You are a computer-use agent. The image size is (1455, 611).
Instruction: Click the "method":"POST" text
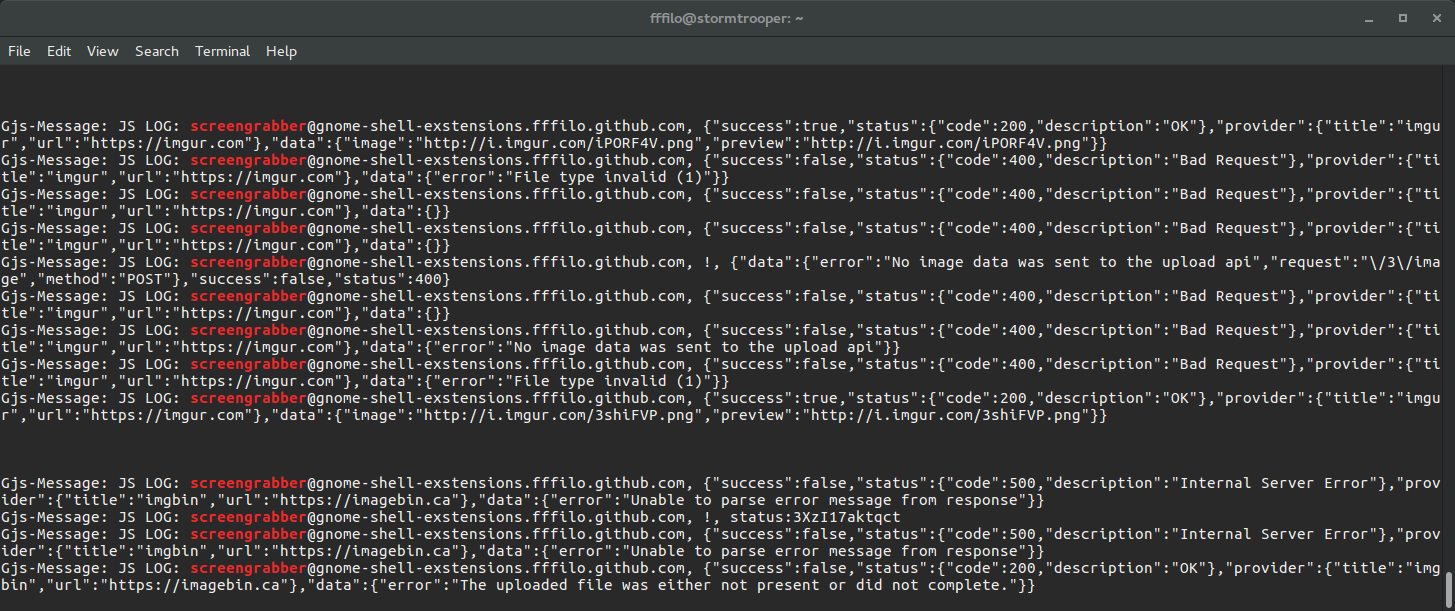tap(105, 279)
